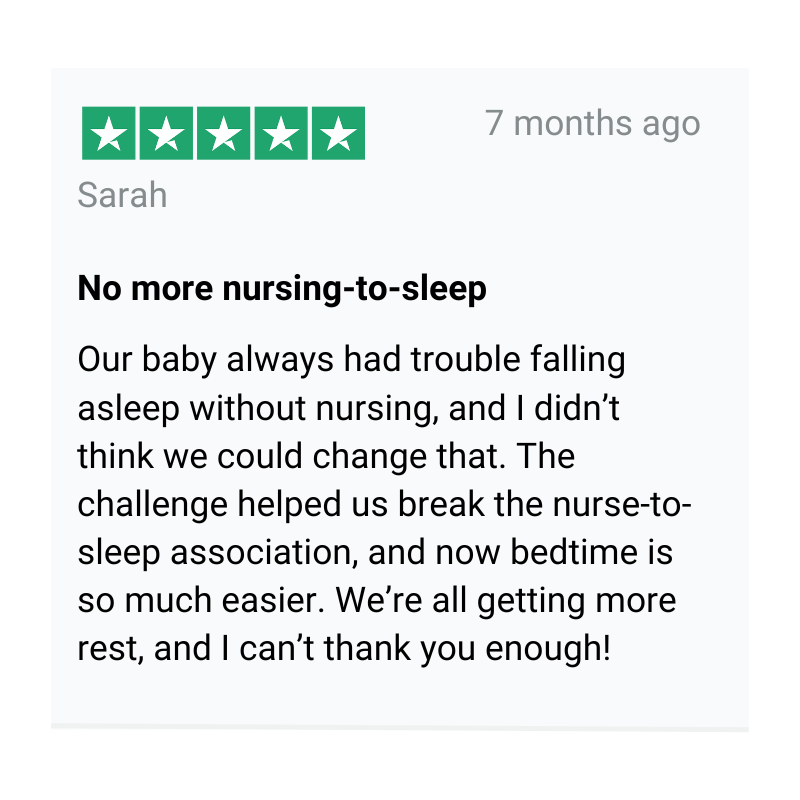The image size is (800, 800).
Task: Click the fourth green rating star
Action: click(x=281, y=134)
